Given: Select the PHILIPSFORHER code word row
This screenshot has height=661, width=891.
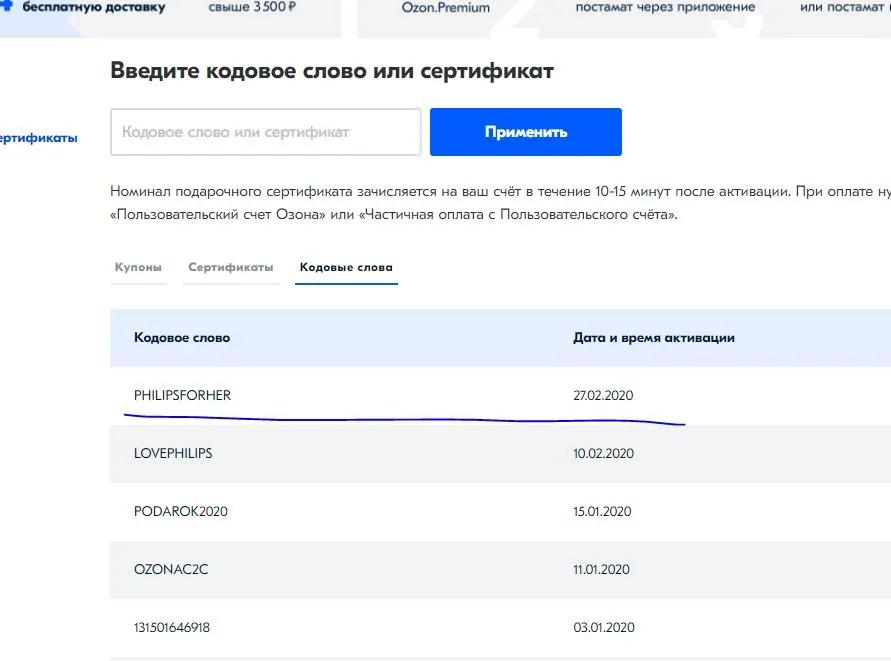Looking at the screenshot, I should (x=500, y=396).
